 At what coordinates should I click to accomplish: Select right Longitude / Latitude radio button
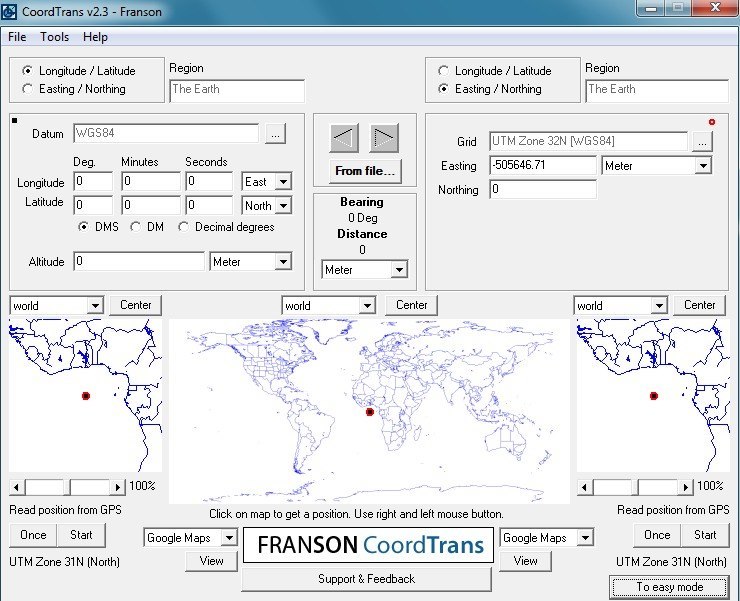coord(444,71)
